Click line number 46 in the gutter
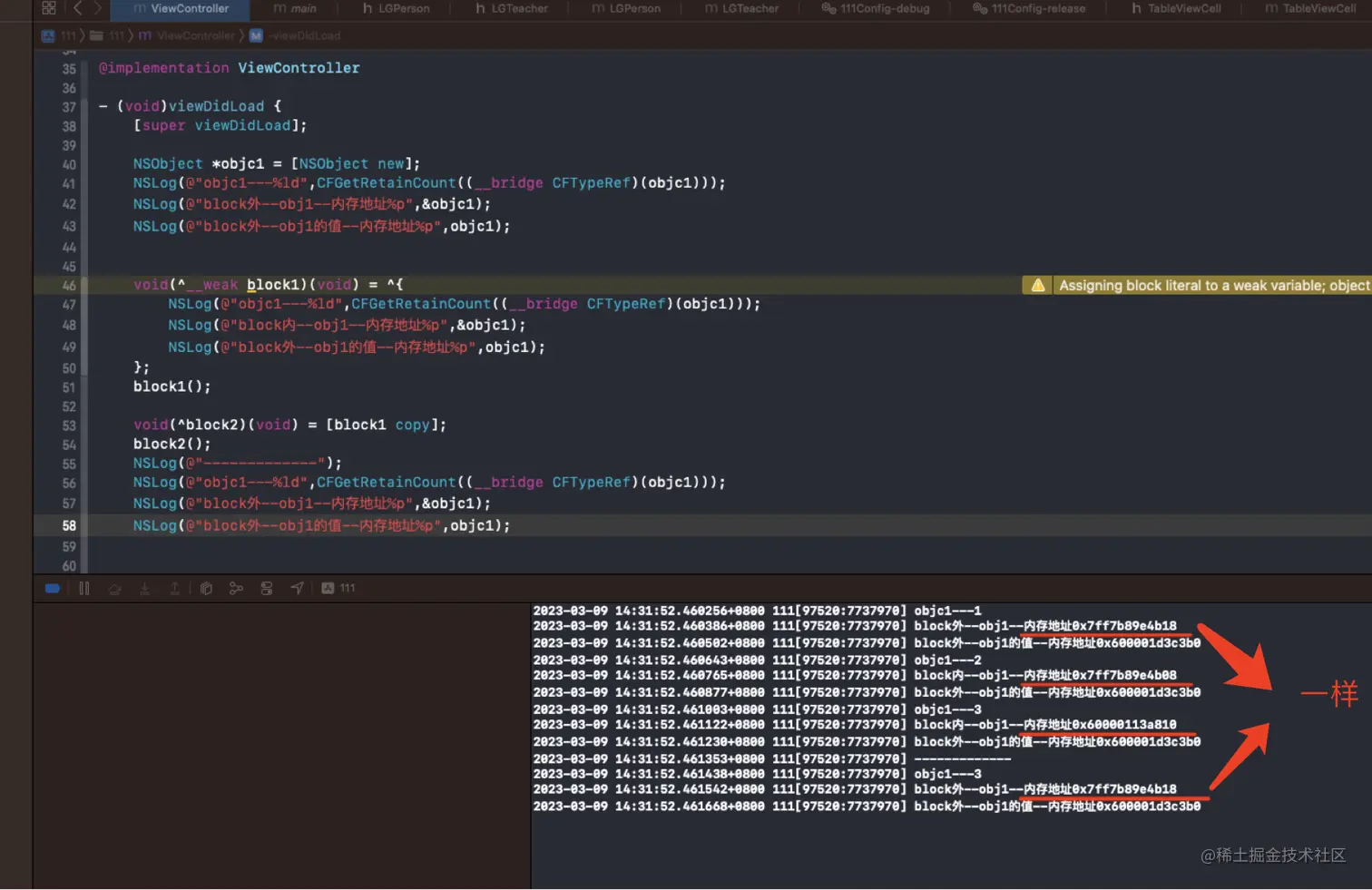This screenshot has height=890, width=1372. [x=69, y=285]
